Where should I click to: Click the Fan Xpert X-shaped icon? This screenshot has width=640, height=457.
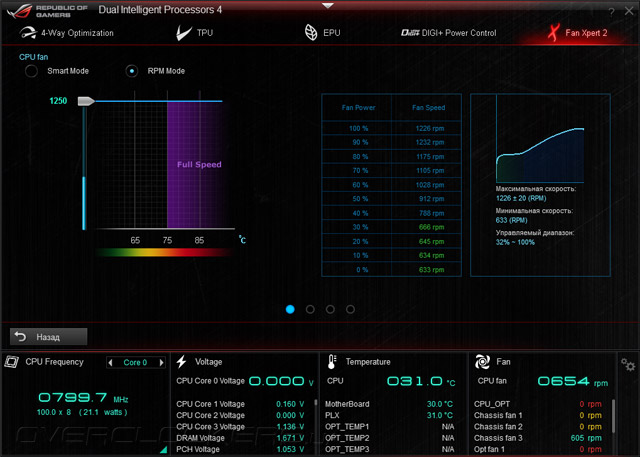click(x=553, y=33)
